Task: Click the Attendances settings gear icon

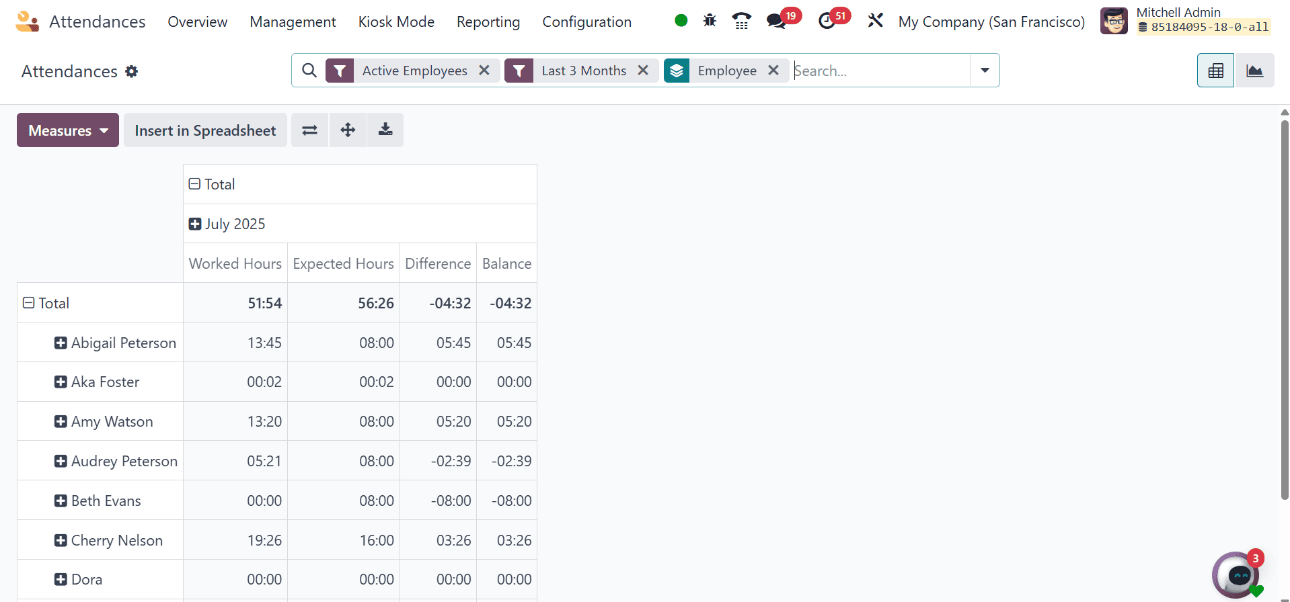Action: pyautogui.click(x=131, y=72)
